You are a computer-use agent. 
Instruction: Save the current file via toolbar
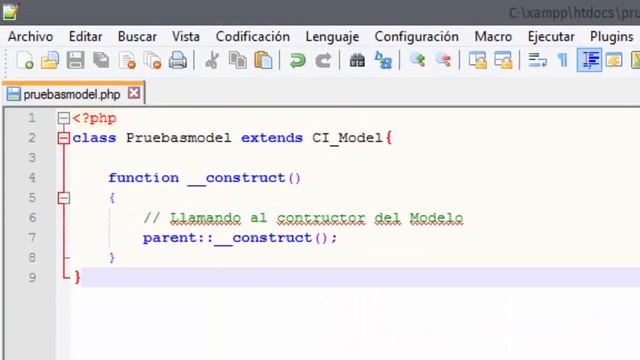(76, 60)
